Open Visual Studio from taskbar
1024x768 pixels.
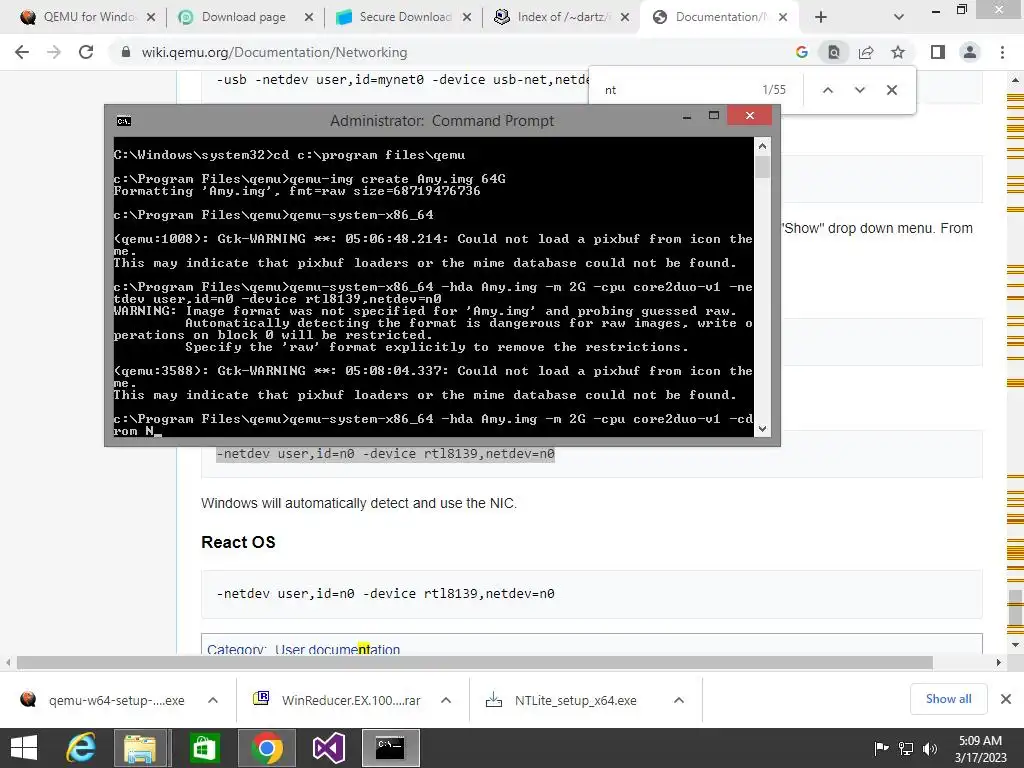coord(328,748)
